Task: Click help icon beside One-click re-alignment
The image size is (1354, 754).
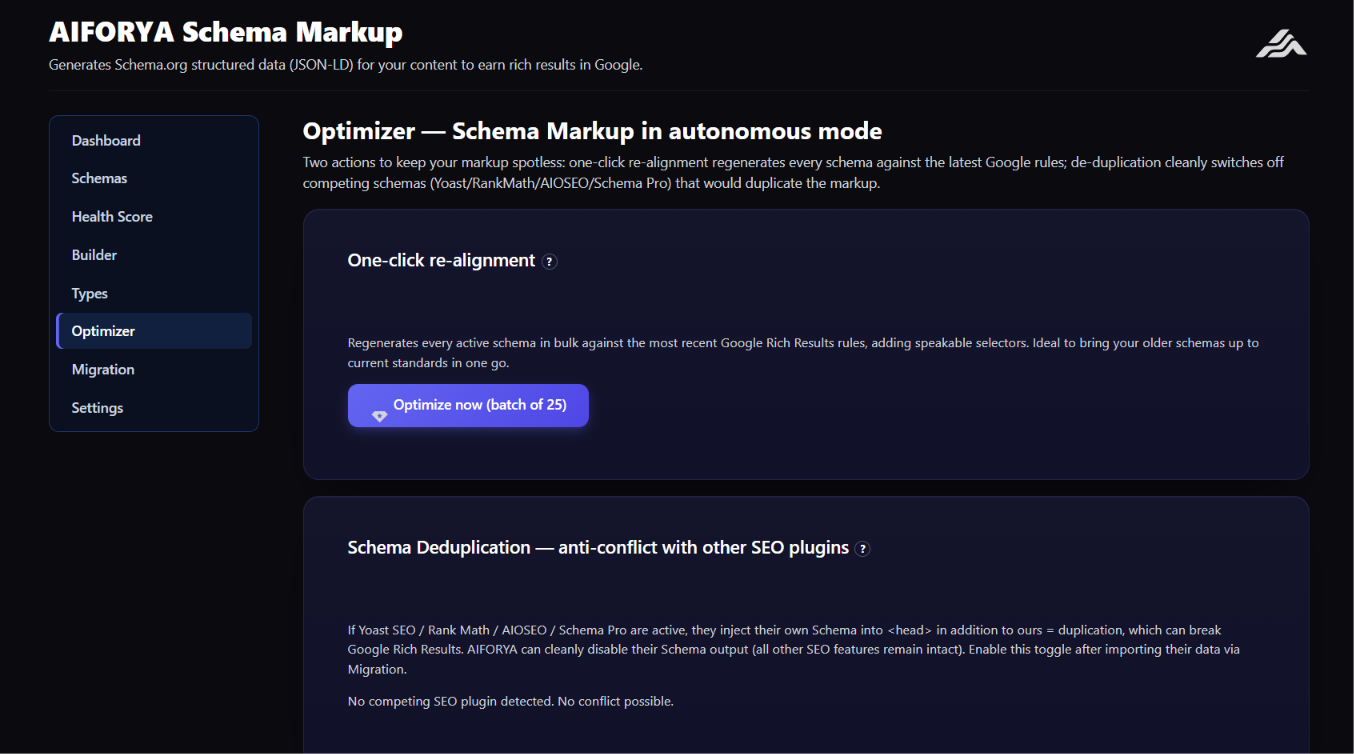Action: (x=549, y=262)
